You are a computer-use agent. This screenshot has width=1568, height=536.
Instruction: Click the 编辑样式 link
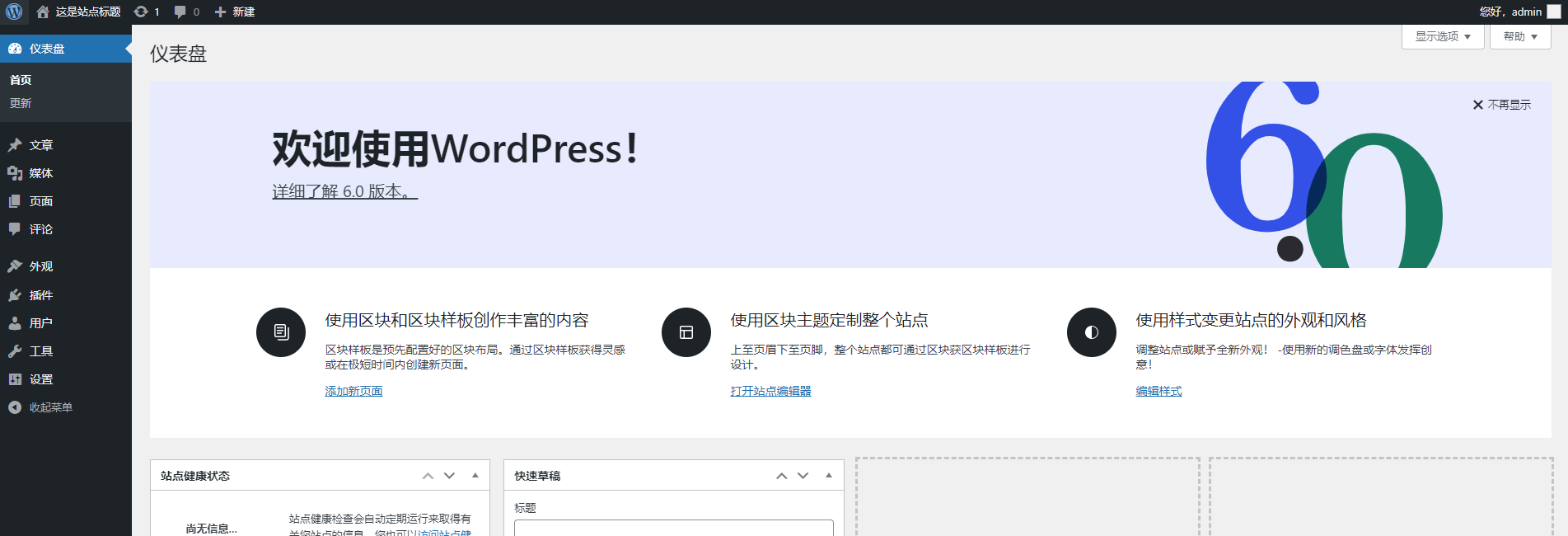coord(1158,391)
